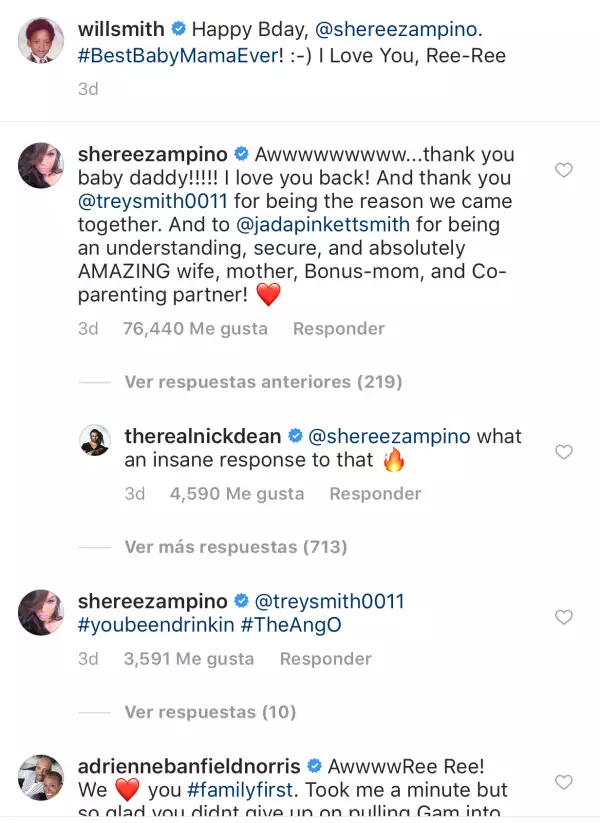Viewport: 600px width, 823px height.
Task: Expand Ver más respuestas (713)
Action: tap(236, 547)
